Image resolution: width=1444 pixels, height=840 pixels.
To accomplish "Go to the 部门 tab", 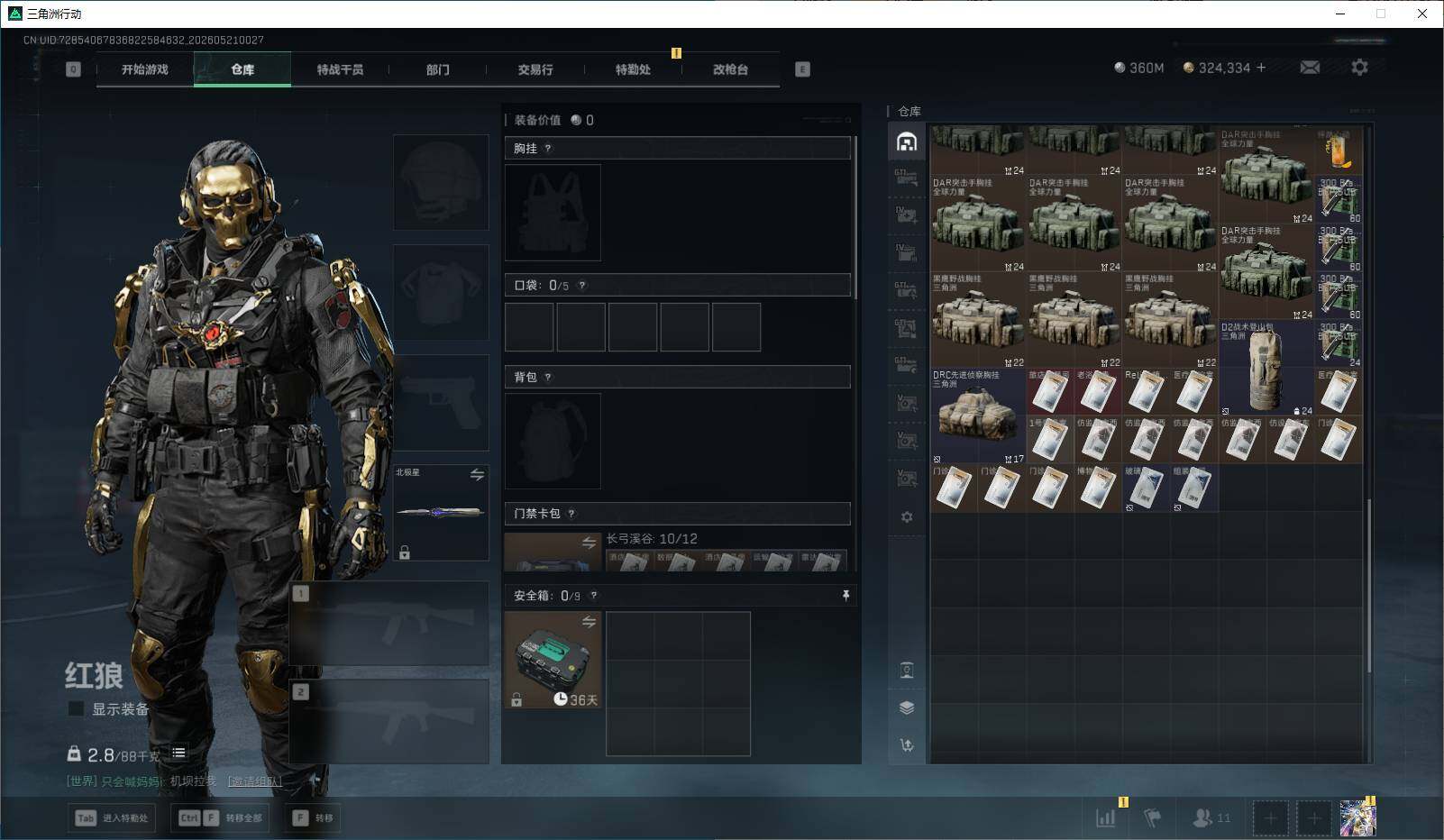I will click(x=438, y=69).
